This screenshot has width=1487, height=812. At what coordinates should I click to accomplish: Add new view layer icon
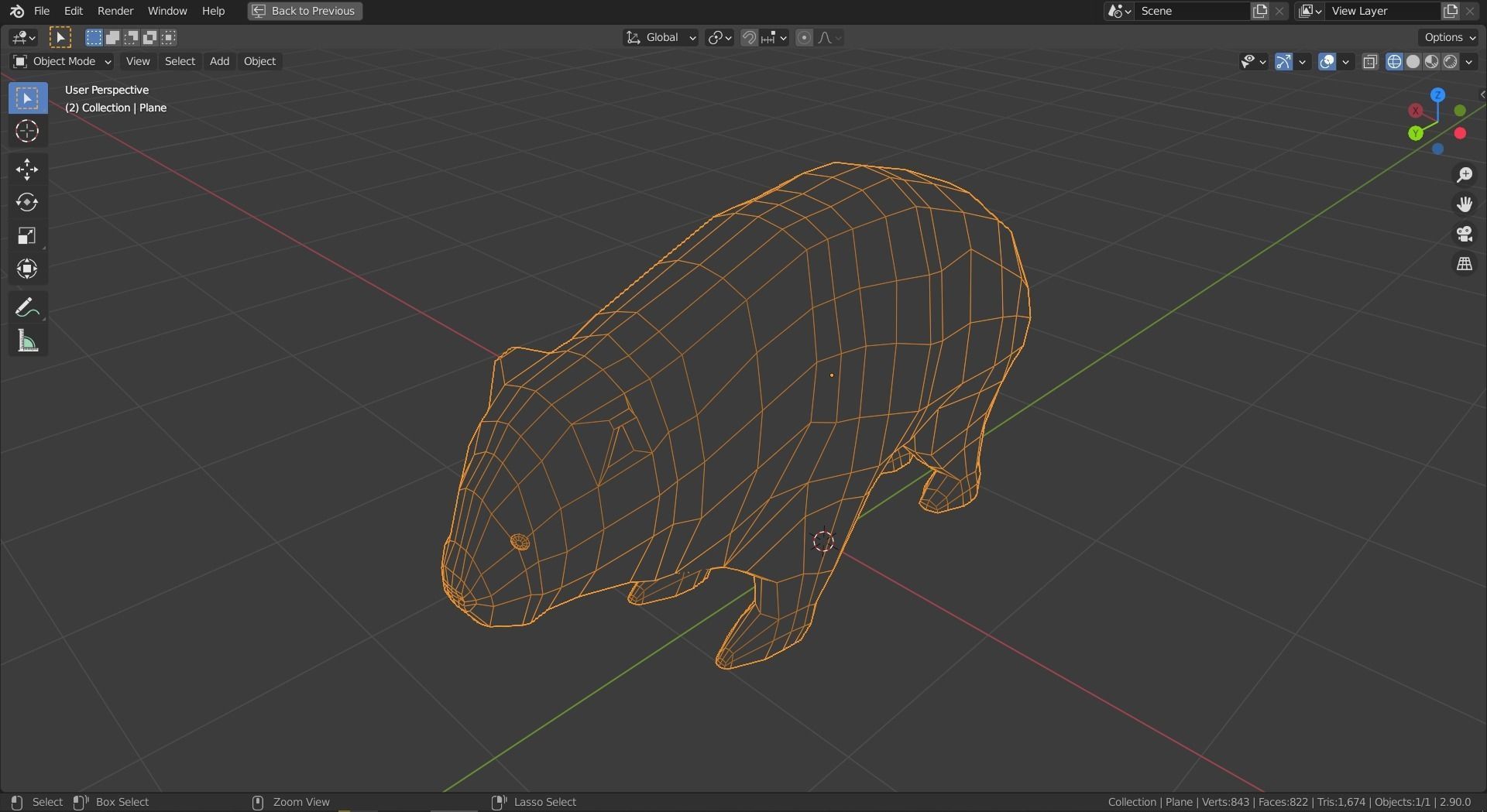pos(1451,11)
